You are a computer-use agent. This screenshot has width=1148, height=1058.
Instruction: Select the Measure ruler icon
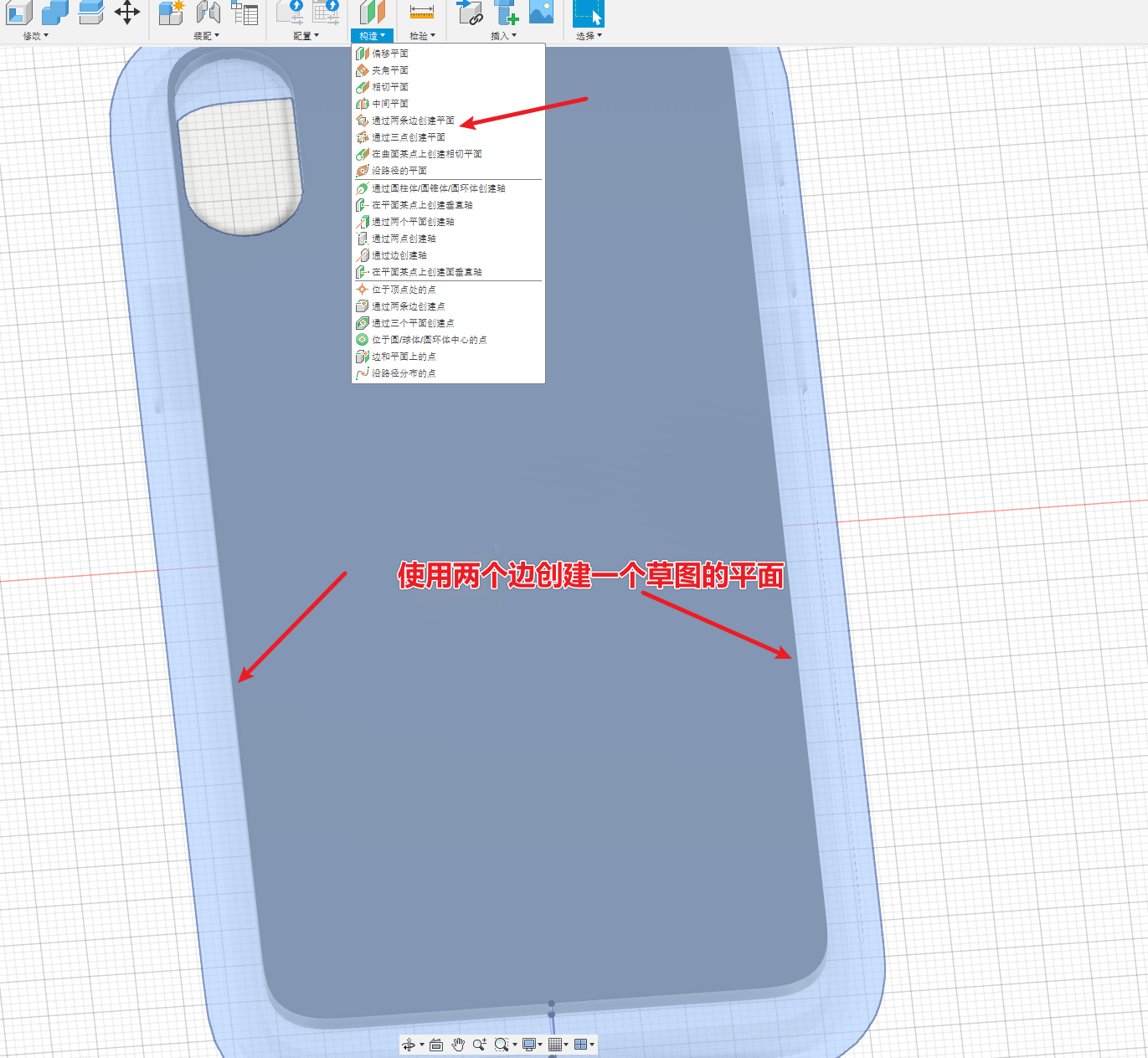point(421,12)
